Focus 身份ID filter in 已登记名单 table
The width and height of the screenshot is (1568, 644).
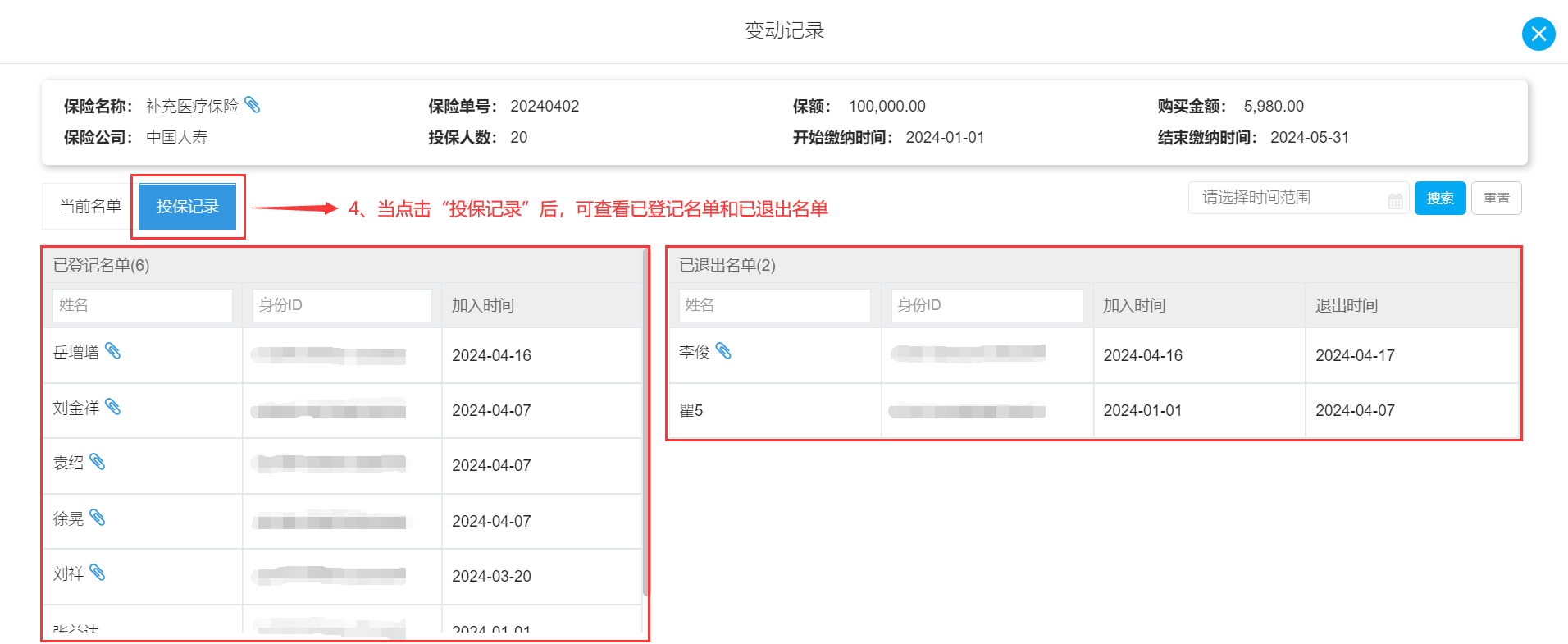342,305
